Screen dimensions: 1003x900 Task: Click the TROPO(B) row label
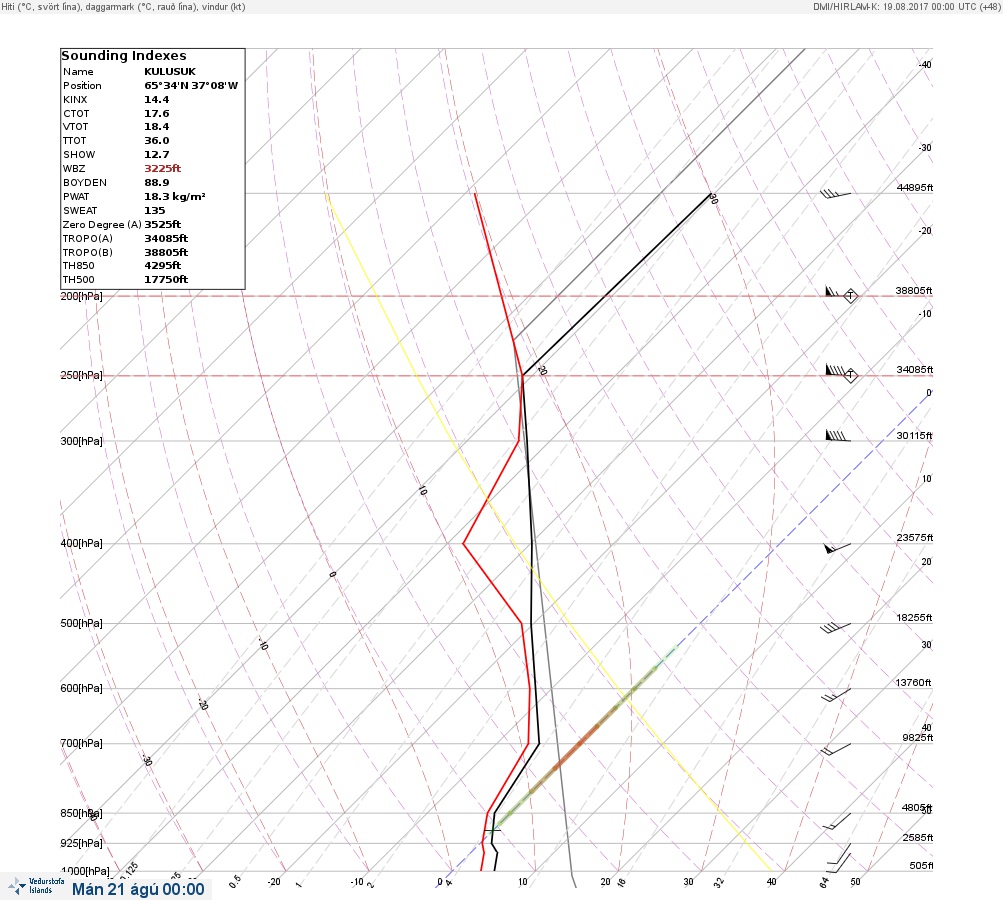(x=88, y=253)
